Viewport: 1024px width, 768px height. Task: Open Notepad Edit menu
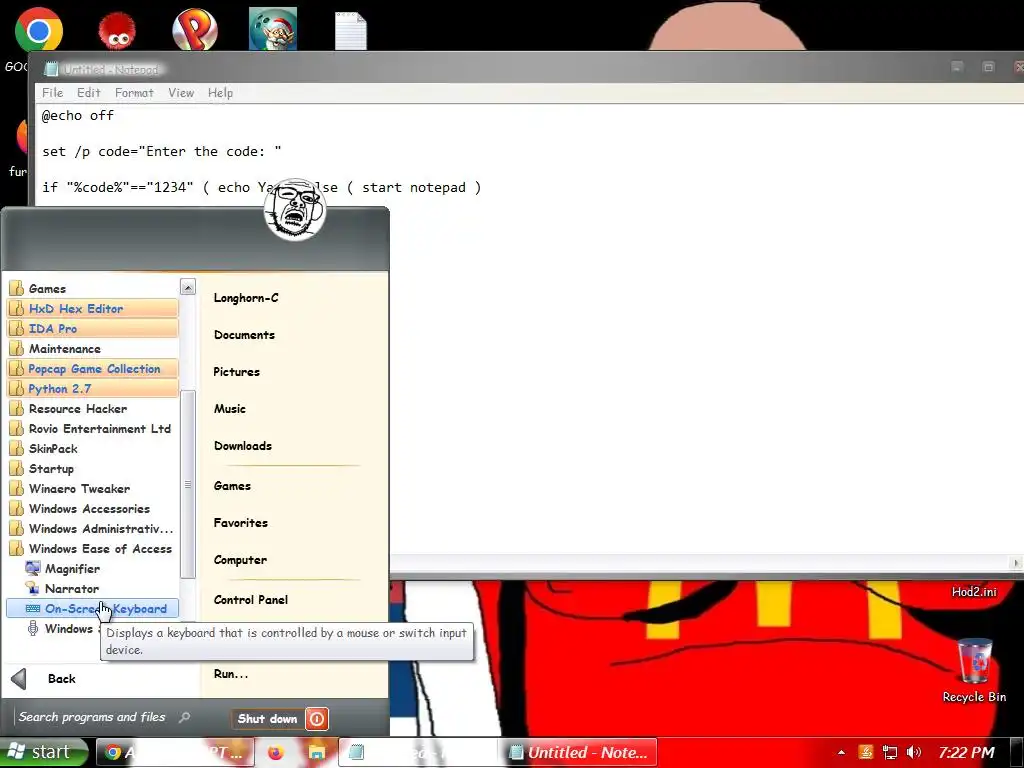(x=89, y=93)
